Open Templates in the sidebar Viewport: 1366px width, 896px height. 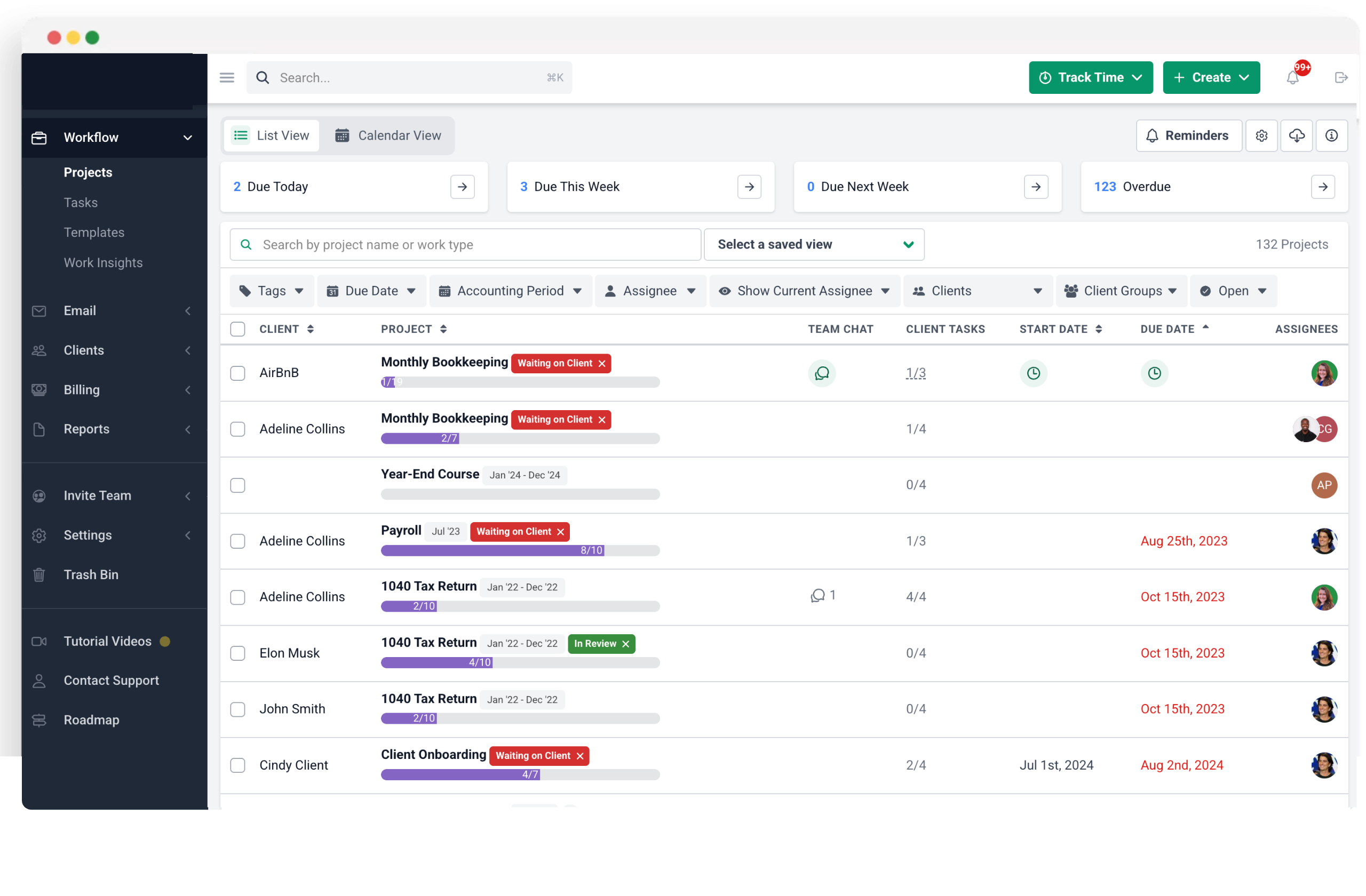(x=94, y=233)
